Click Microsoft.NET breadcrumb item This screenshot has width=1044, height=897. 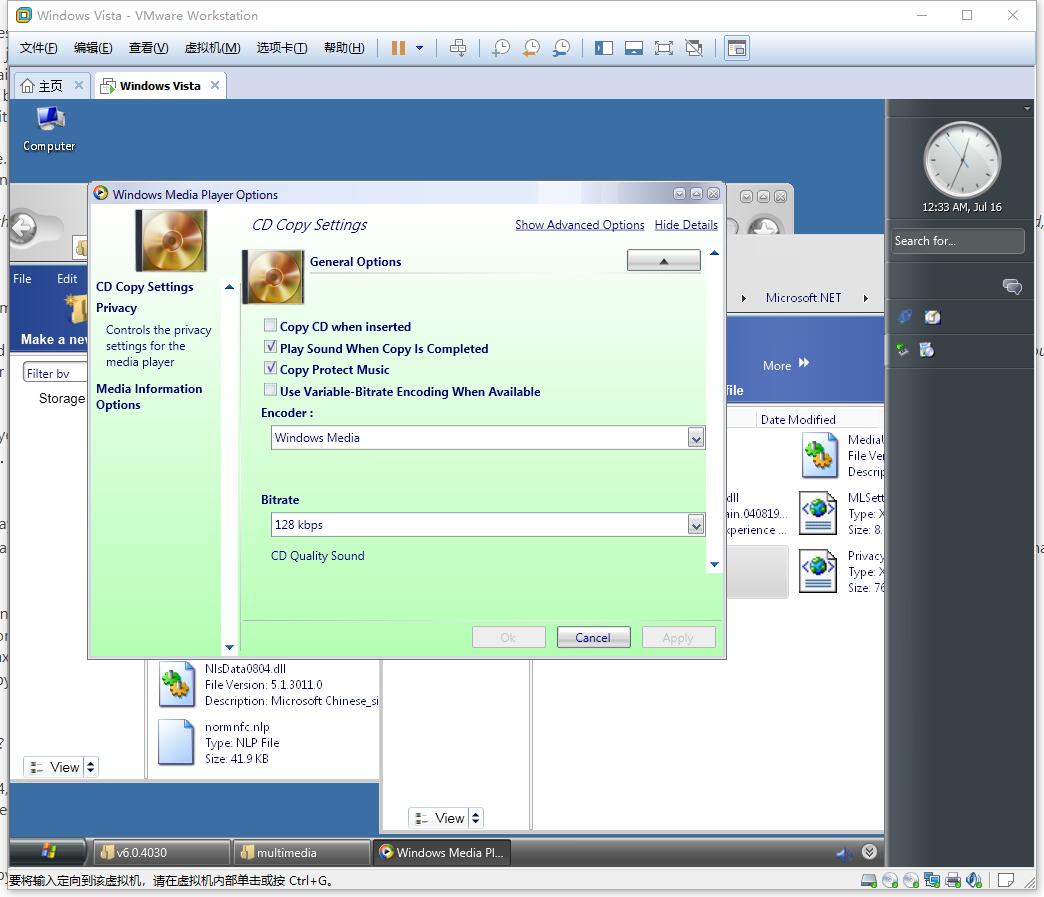coord(803,298)
